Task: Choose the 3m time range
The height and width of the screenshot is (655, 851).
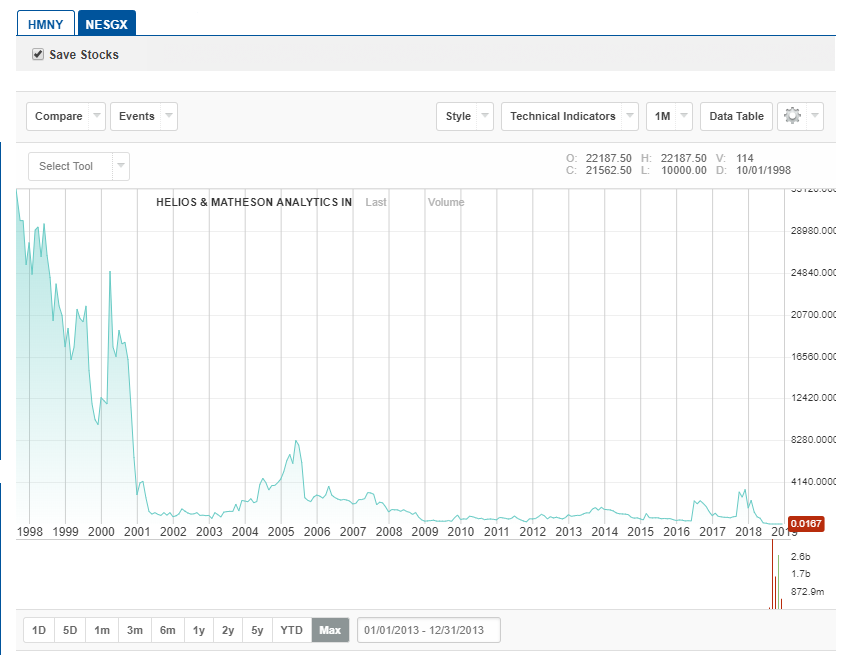Action: (x=135, y=630)
